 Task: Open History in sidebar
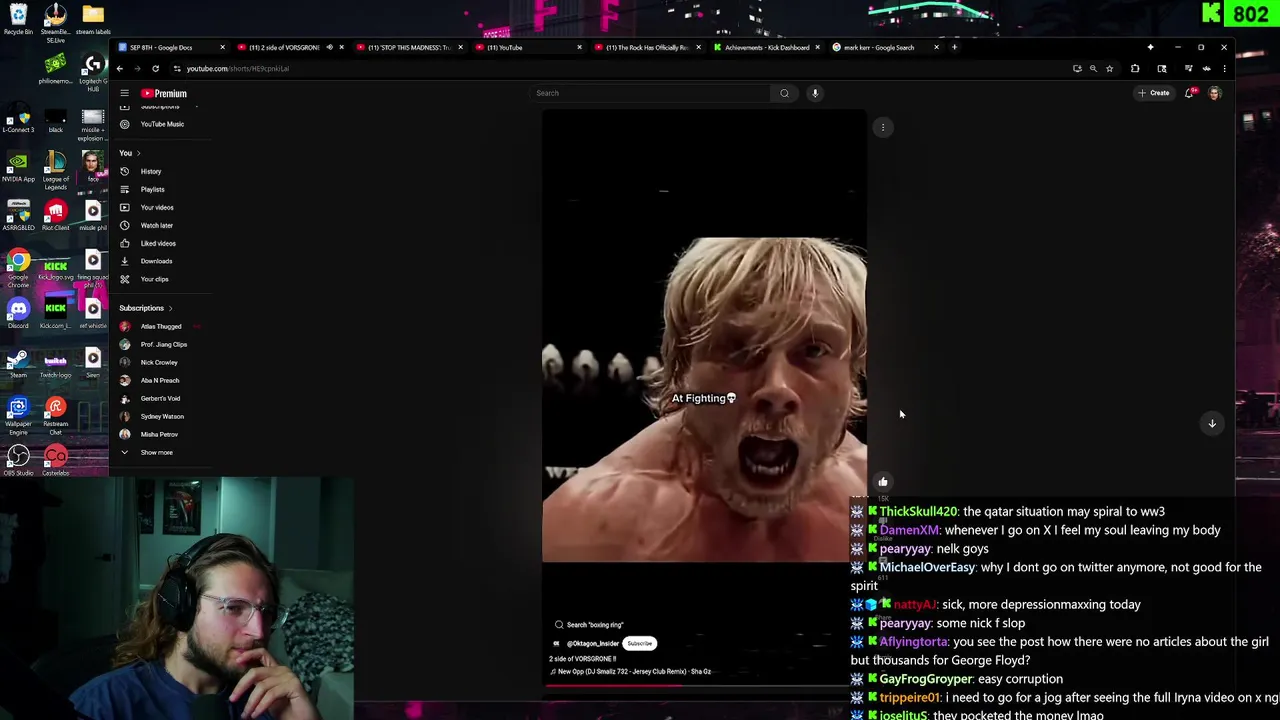pyautogui.click(x=150, y=171)
